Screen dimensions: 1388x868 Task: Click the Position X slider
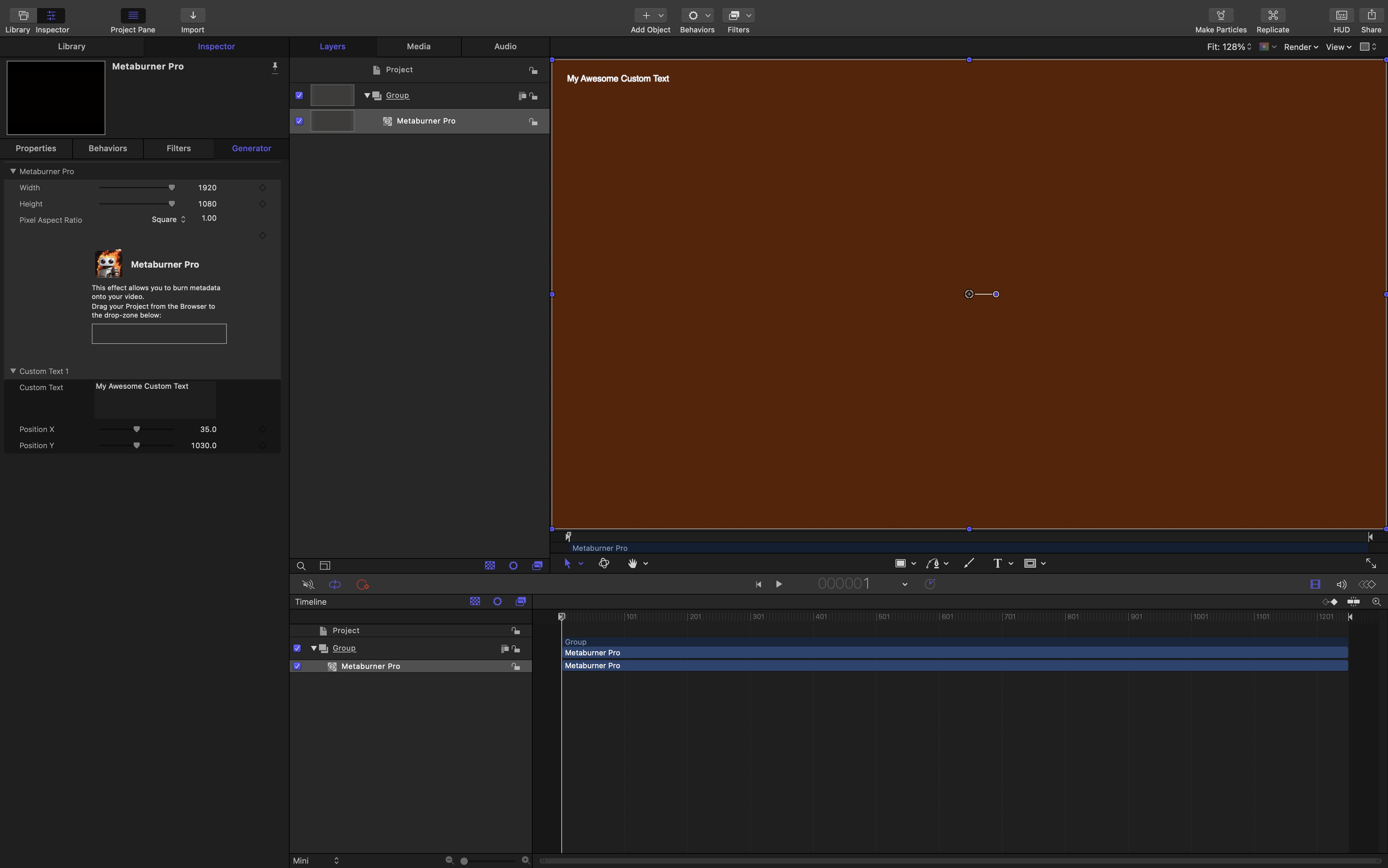click(x=137, y=429)
